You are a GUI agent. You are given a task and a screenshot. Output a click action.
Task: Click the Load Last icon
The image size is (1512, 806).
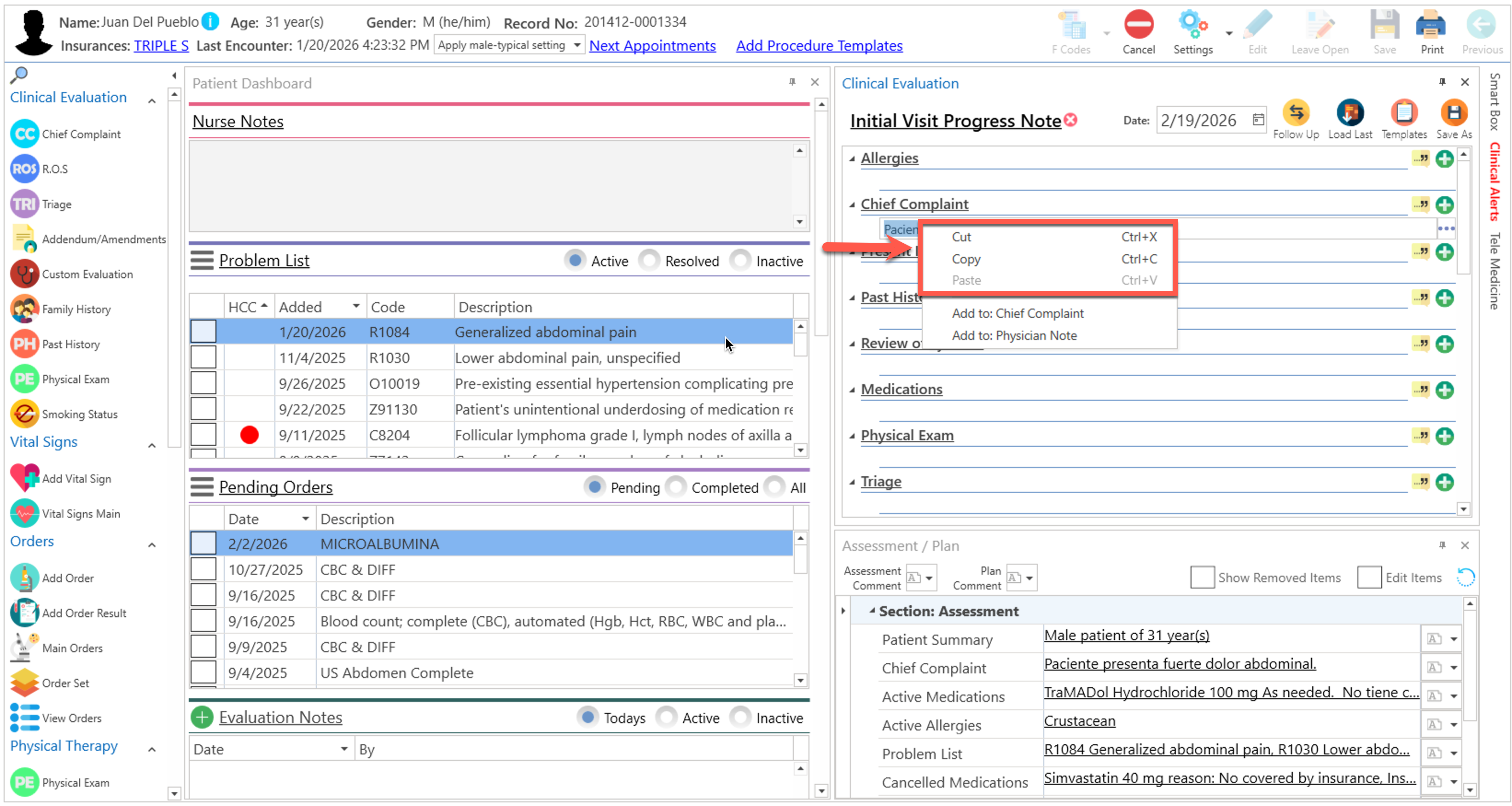click(1349, 113)
